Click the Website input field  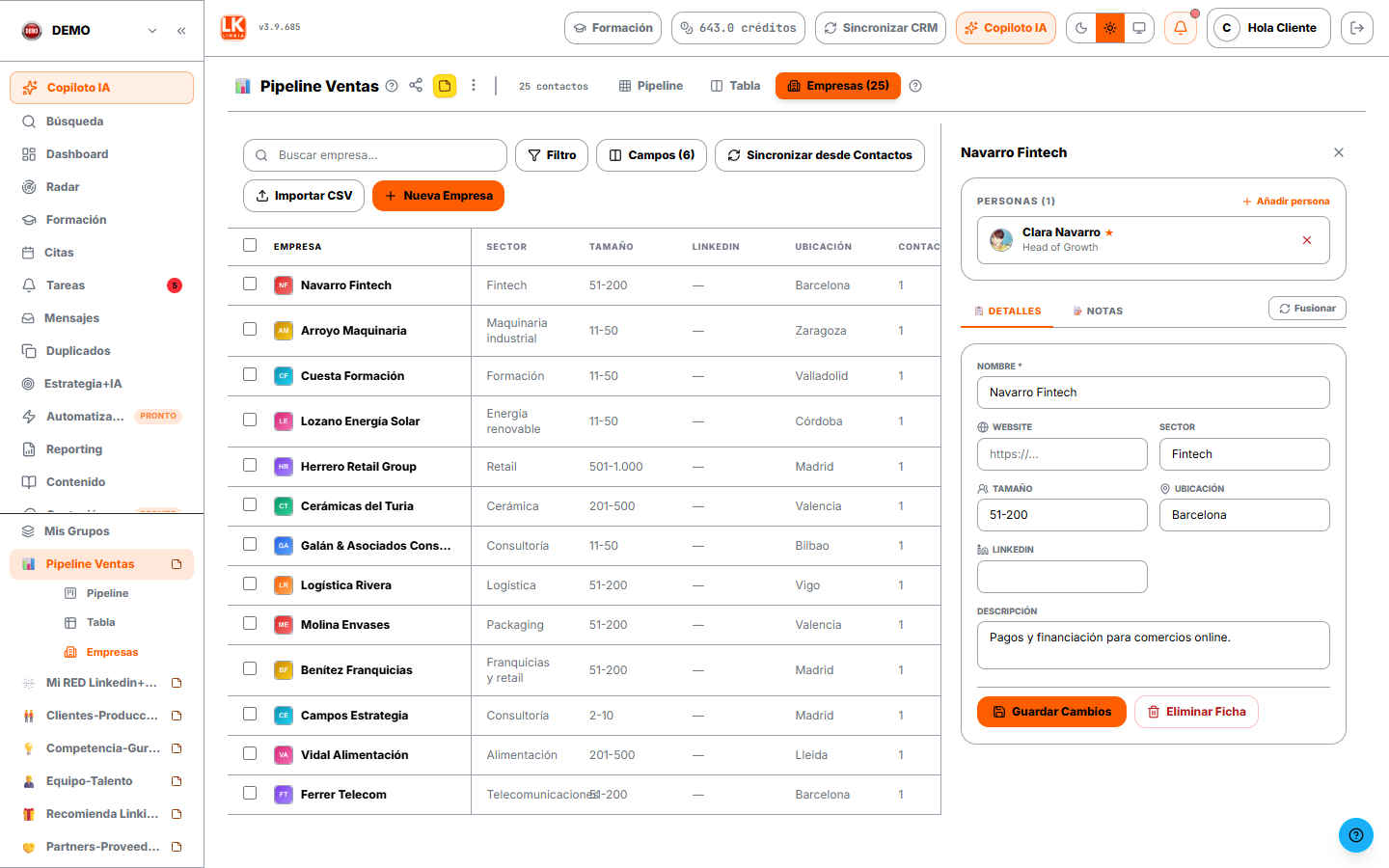coord(1062,454)
